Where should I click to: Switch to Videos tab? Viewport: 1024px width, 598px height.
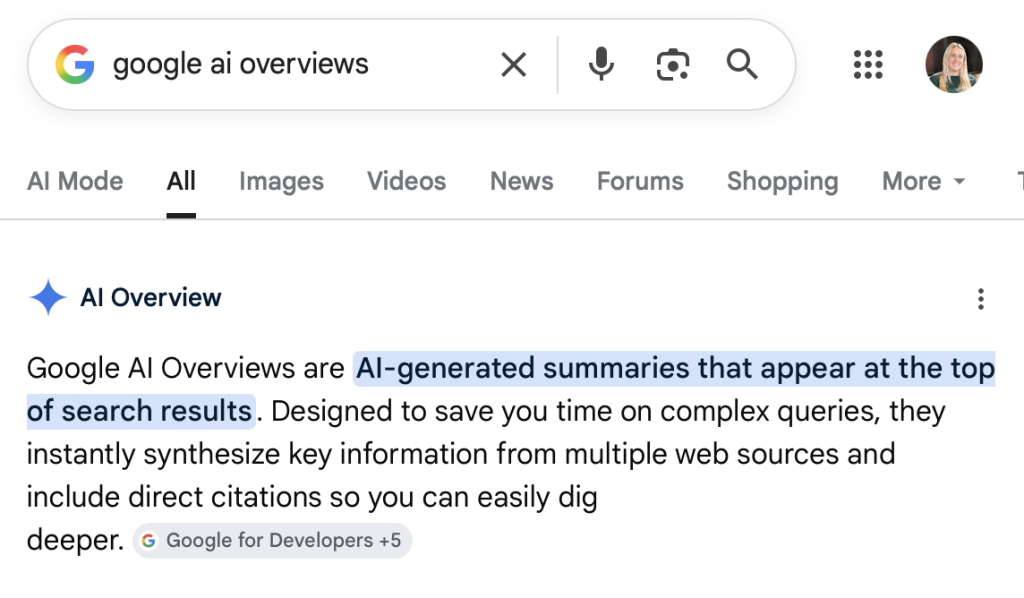coord(406,181)
